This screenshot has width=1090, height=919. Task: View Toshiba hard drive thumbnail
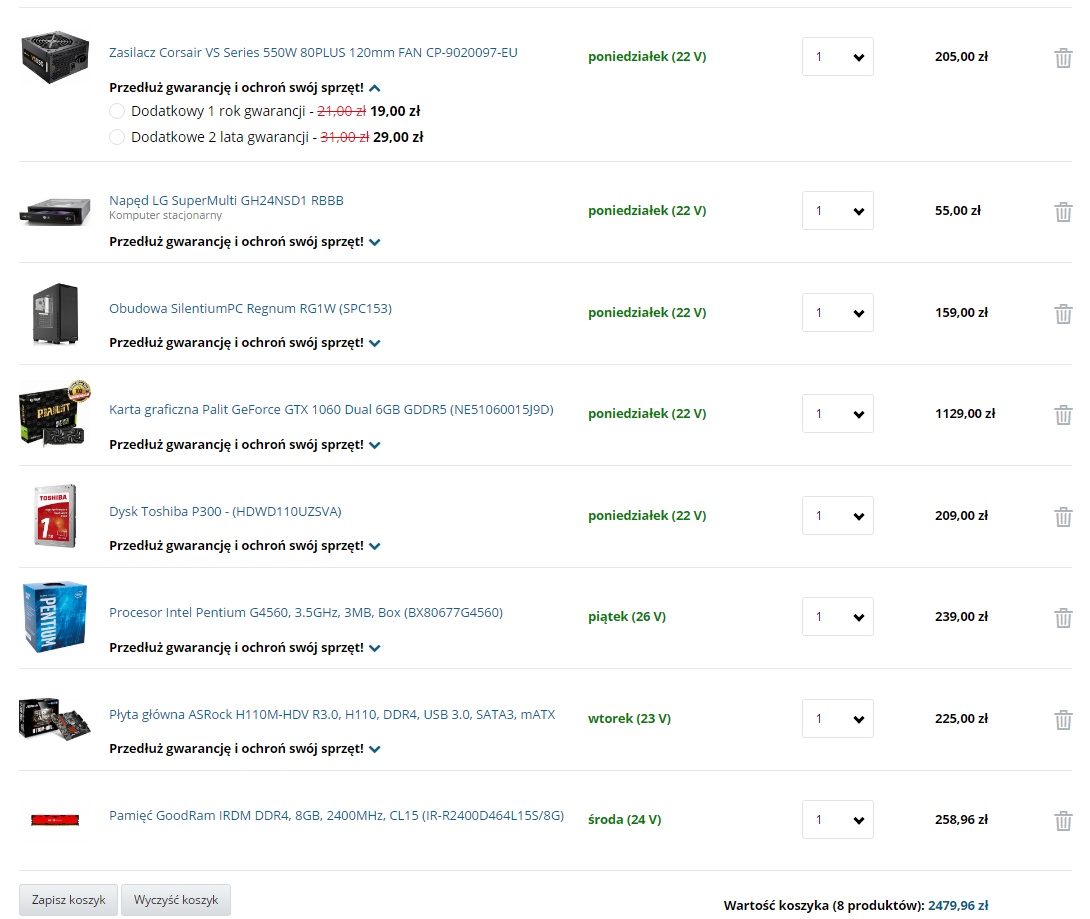coord(55,516)
